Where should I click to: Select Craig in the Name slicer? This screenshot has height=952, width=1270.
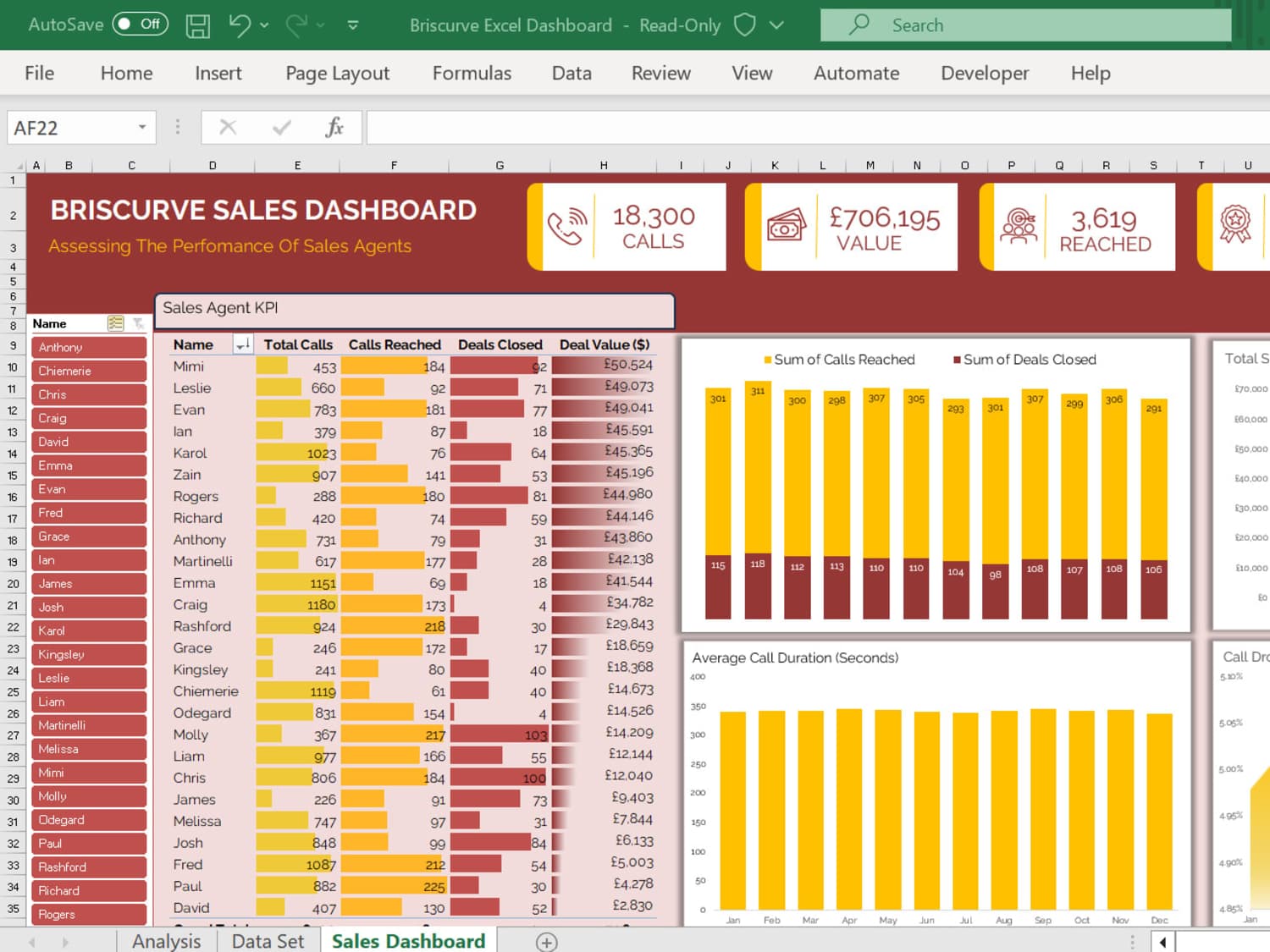click(89, 418)
